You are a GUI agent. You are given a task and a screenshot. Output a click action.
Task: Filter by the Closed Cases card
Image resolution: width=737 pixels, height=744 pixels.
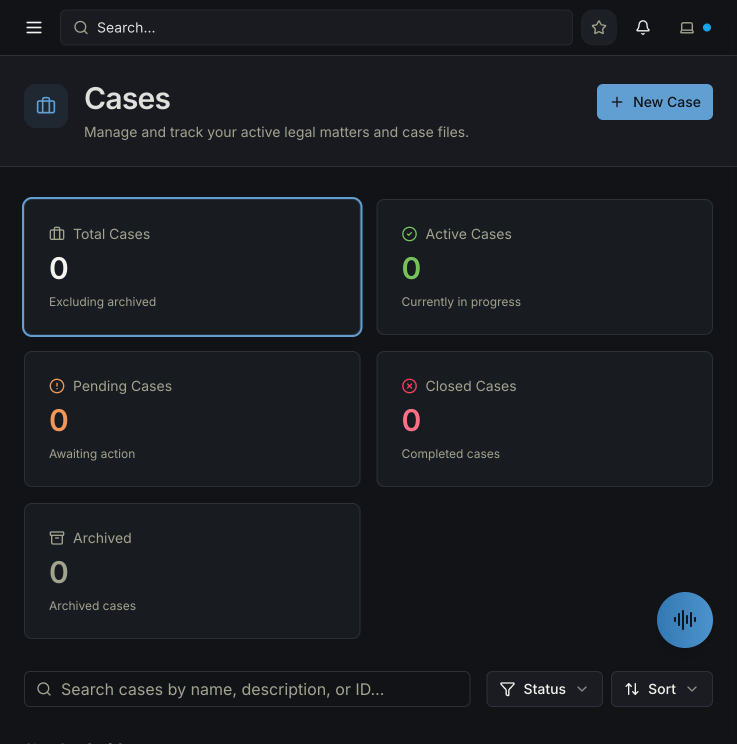tap(544, 419)
